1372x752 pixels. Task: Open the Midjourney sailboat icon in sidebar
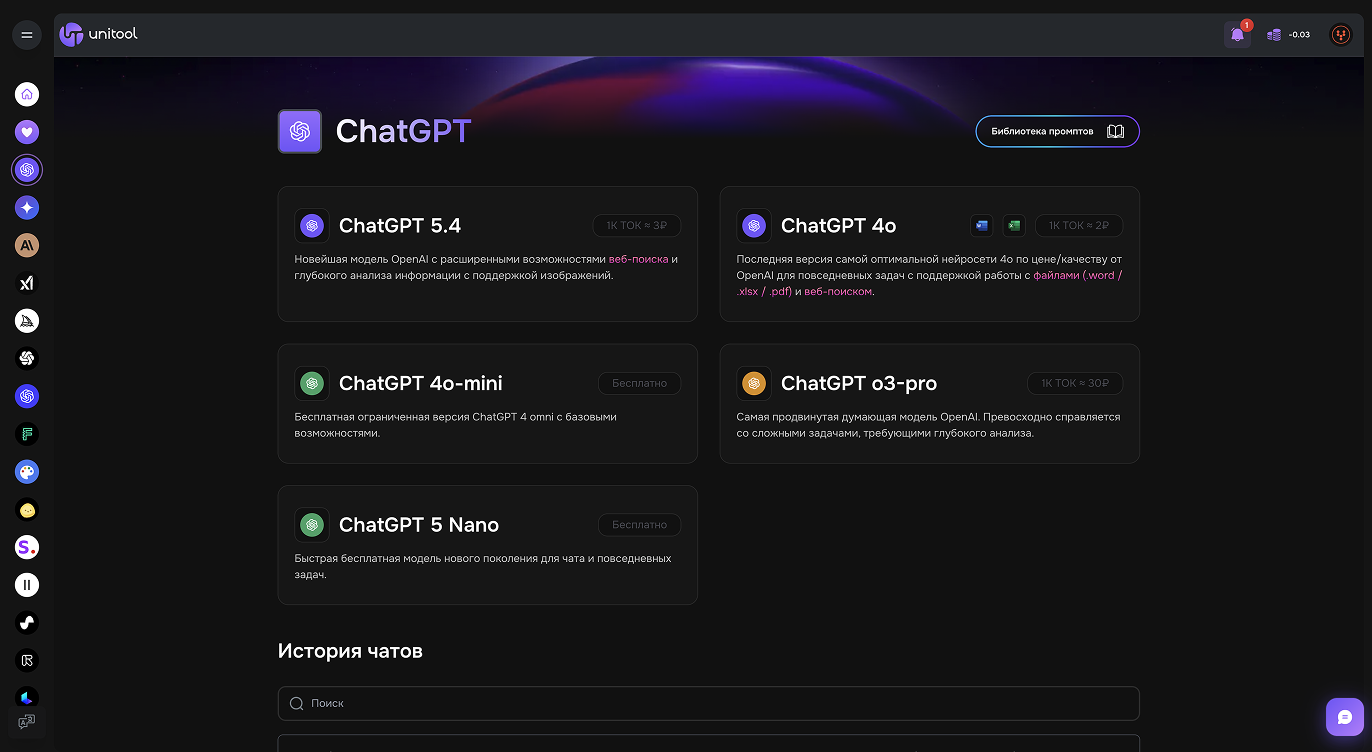(x=27, y=321)
